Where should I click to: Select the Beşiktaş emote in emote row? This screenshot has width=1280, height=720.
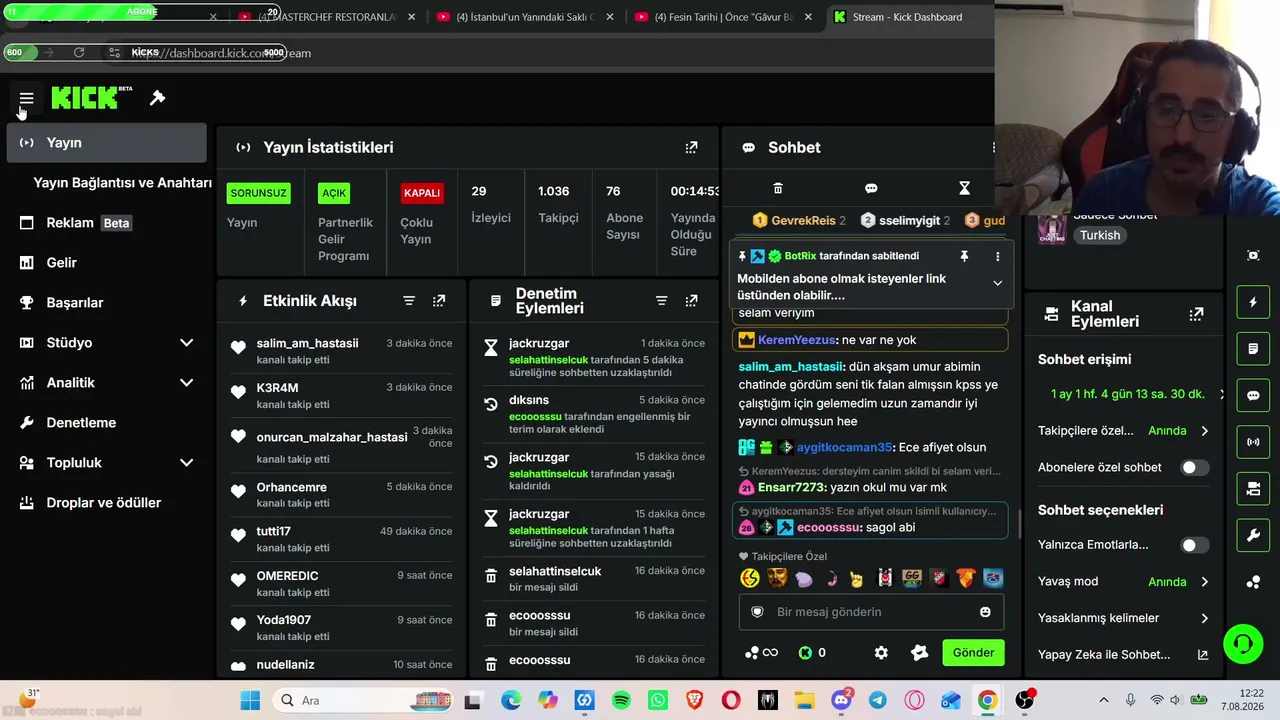(884, 578)
